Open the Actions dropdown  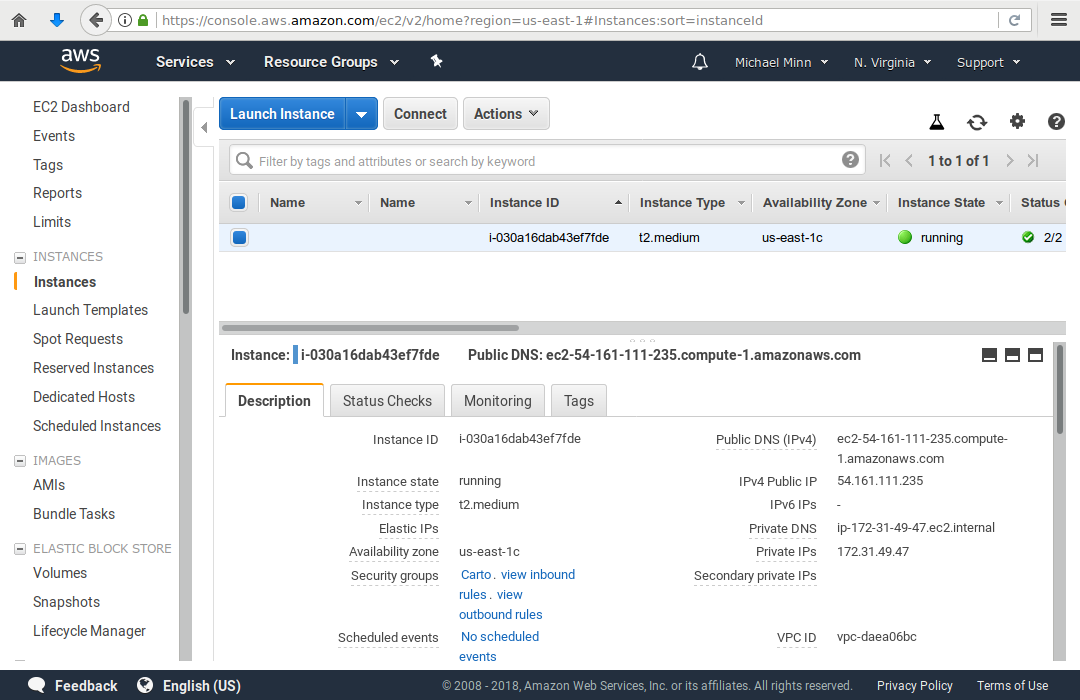[506, 114]
